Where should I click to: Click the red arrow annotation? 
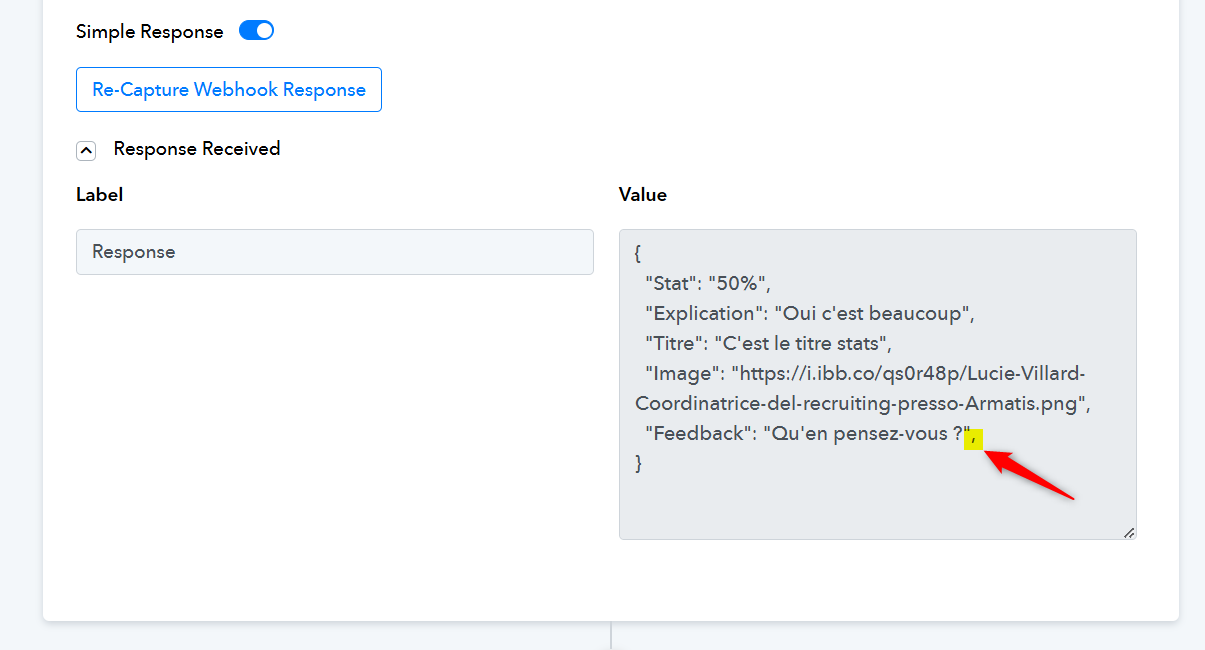pos(1029,475)
